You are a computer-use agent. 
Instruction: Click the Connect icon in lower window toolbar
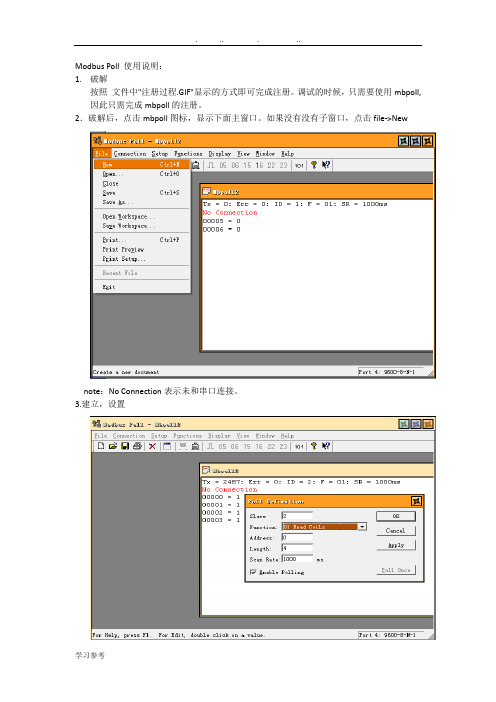(183, 446)
